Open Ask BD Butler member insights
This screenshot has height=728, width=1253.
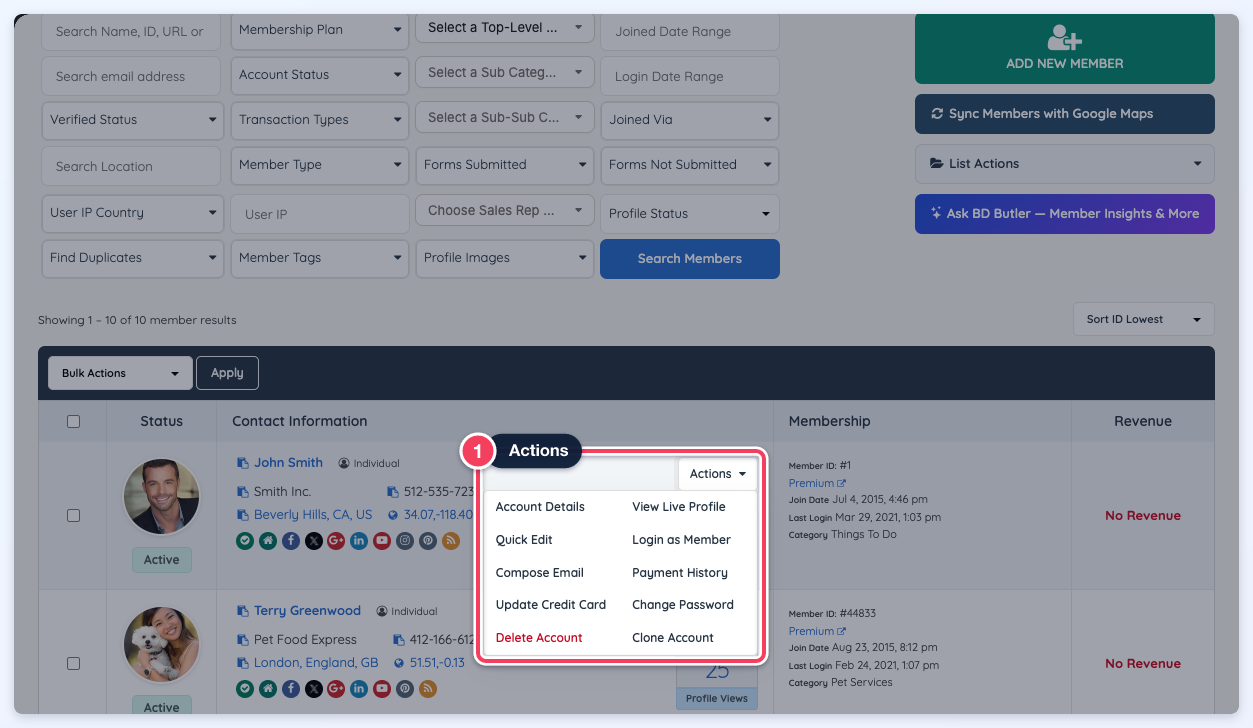point(1065,214)
